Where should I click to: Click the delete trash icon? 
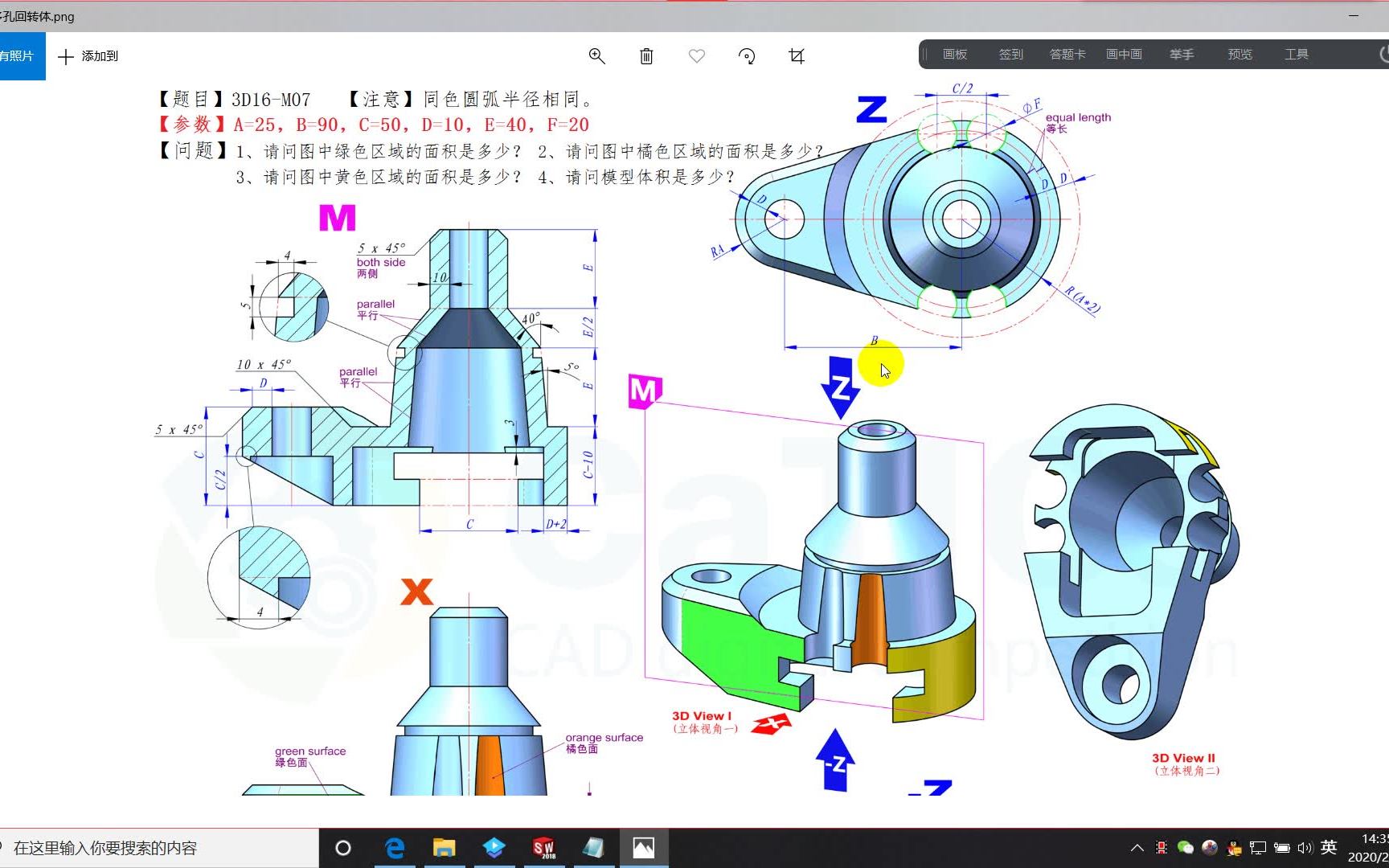click(x=646, y=56)
